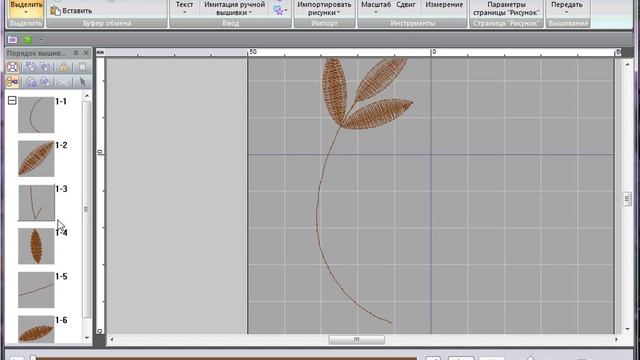Click the arrow pointer icon in panel
640x360 pixels.
[82, 82]
